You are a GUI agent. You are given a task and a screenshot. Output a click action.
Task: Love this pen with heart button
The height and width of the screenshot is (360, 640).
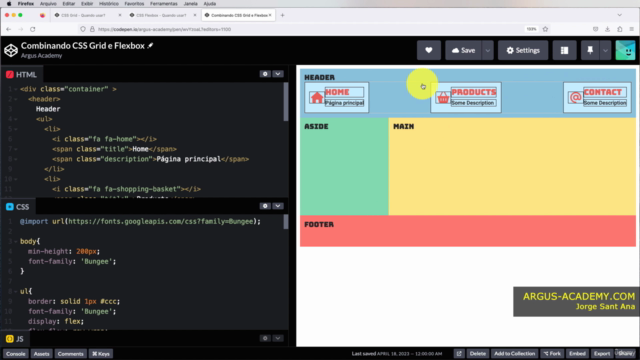(429, 50)
